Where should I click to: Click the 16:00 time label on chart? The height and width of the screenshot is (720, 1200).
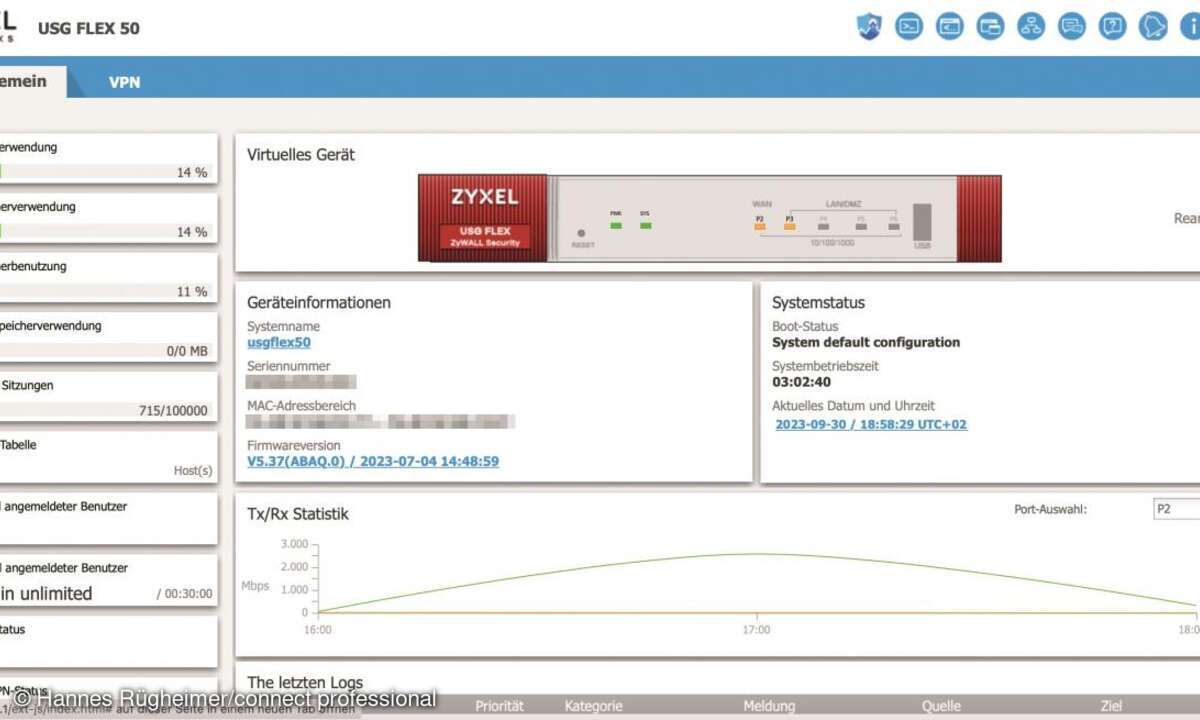click(x=318, y=630)
